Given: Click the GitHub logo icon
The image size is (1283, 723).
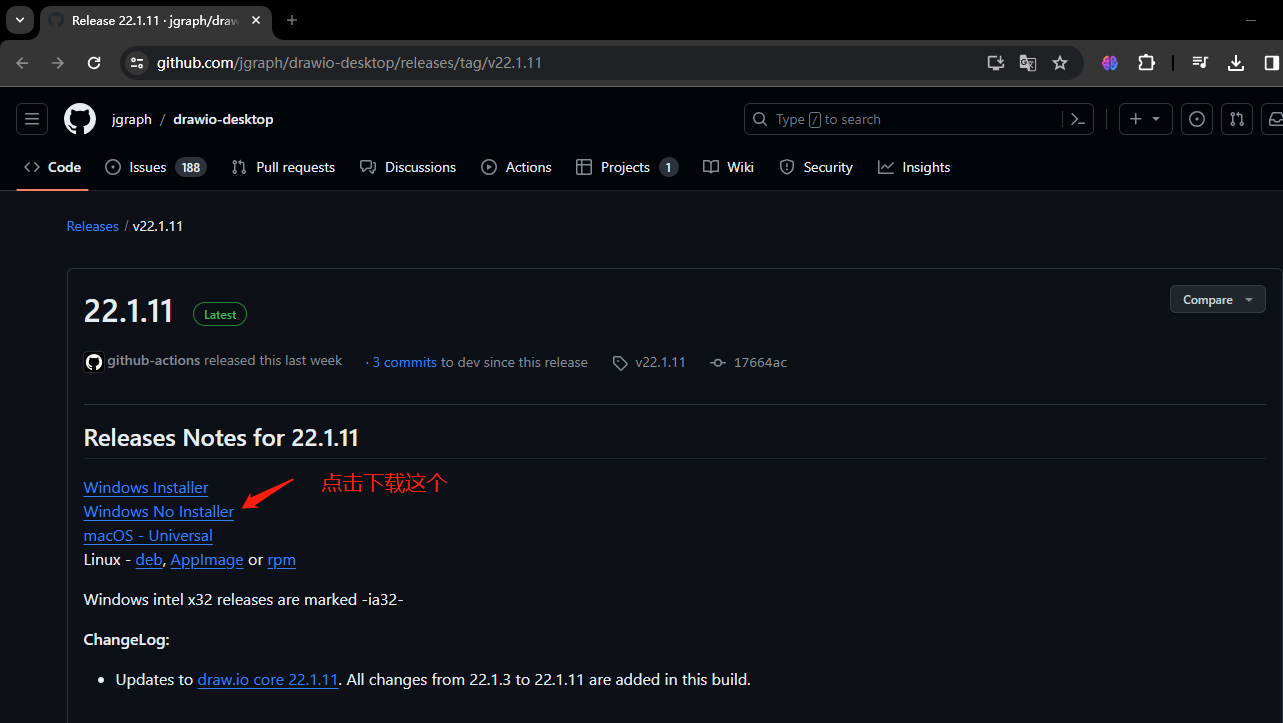Looking at the screenshot, I should click(x=80, y=119).
